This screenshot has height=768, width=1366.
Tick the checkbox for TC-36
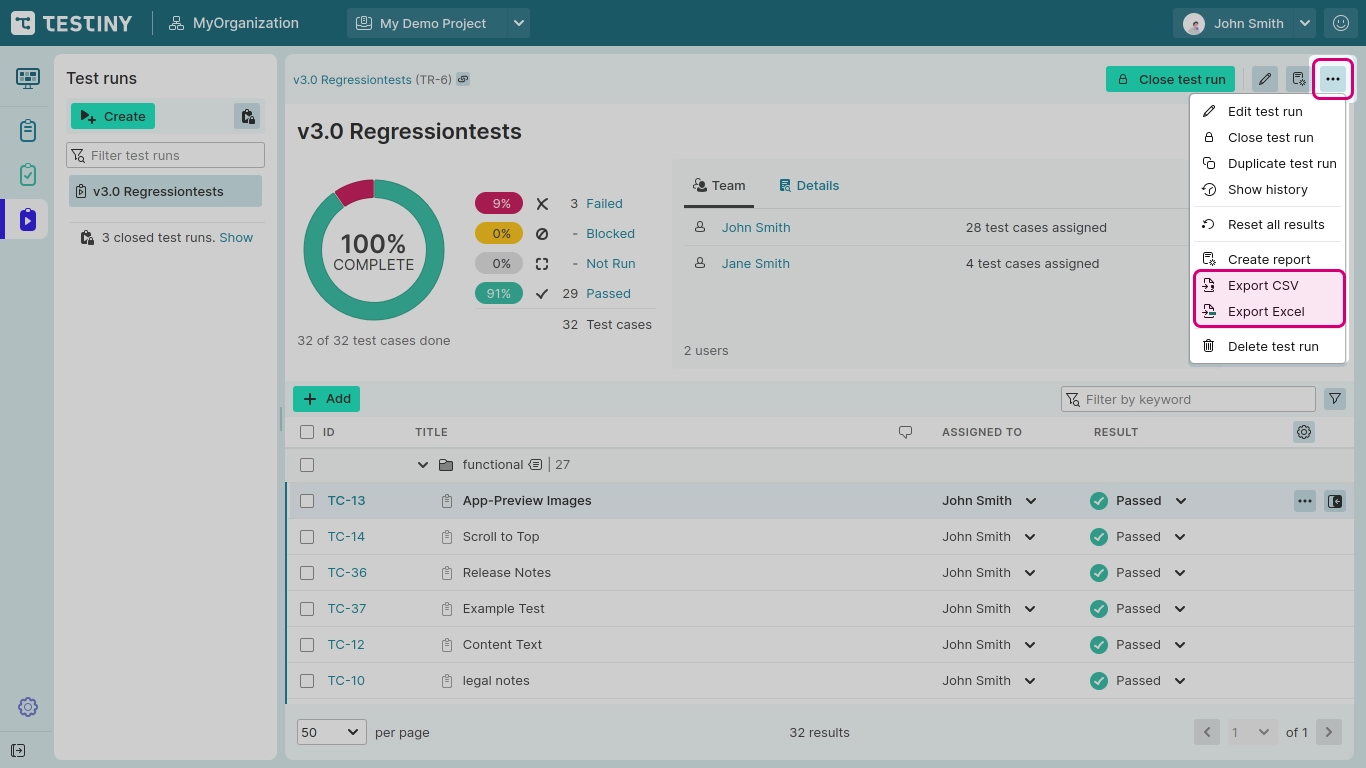pyautogui.click(x=307, y=573)
